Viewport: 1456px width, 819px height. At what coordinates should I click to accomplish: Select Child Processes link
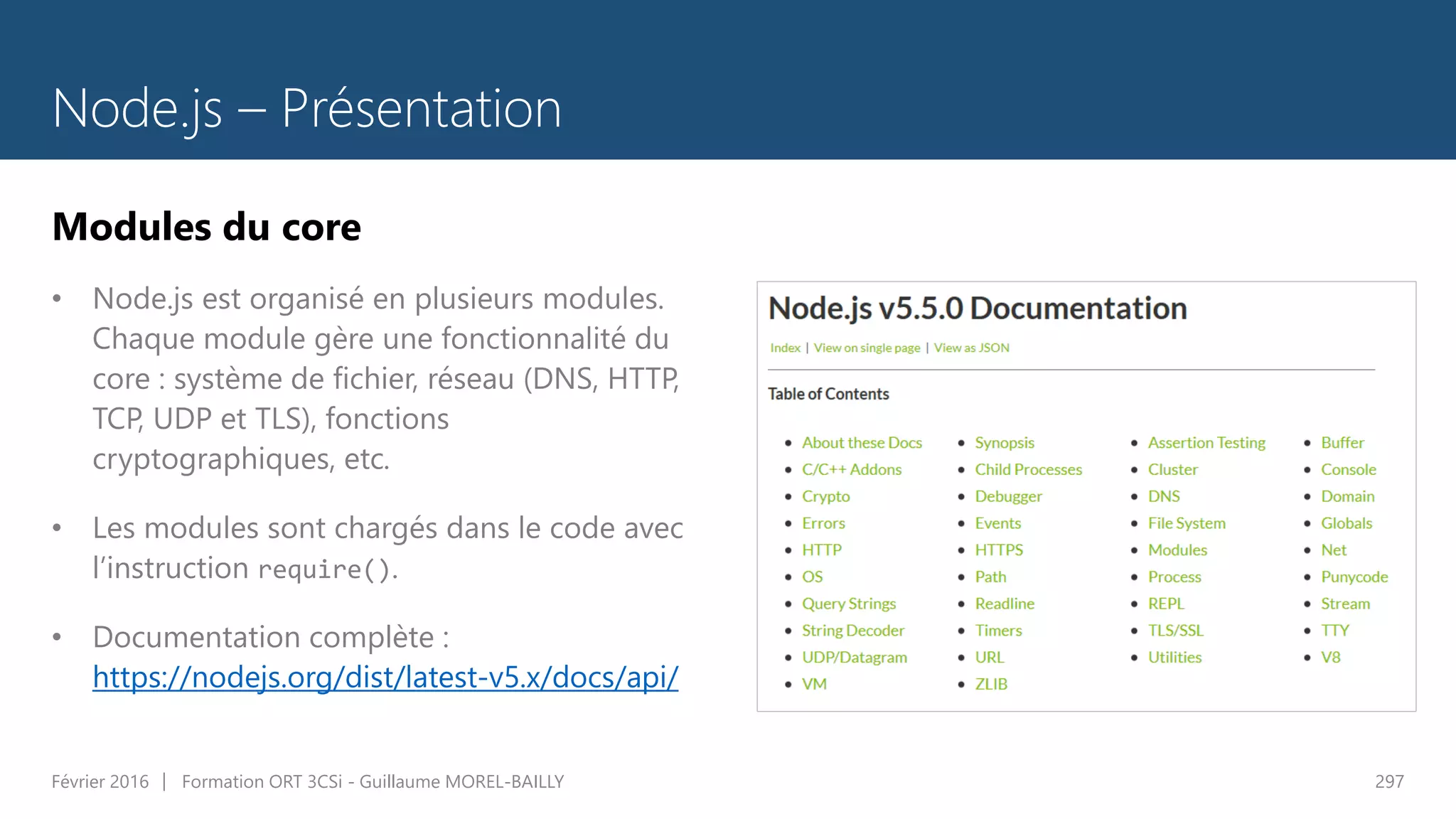1028,469
